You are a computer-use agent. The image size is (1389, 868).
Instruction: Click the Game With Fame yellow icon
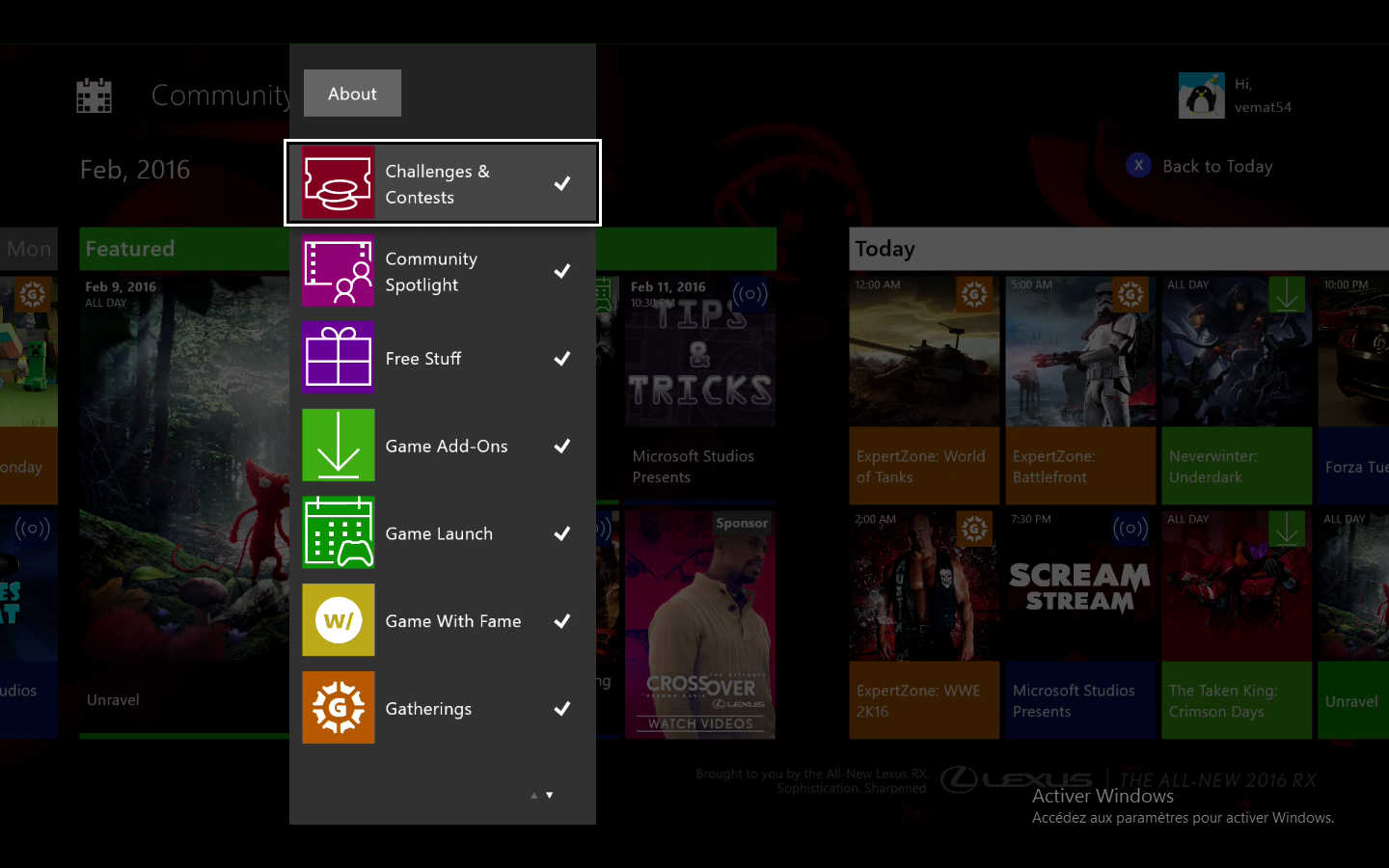click(x=338, y=621)
